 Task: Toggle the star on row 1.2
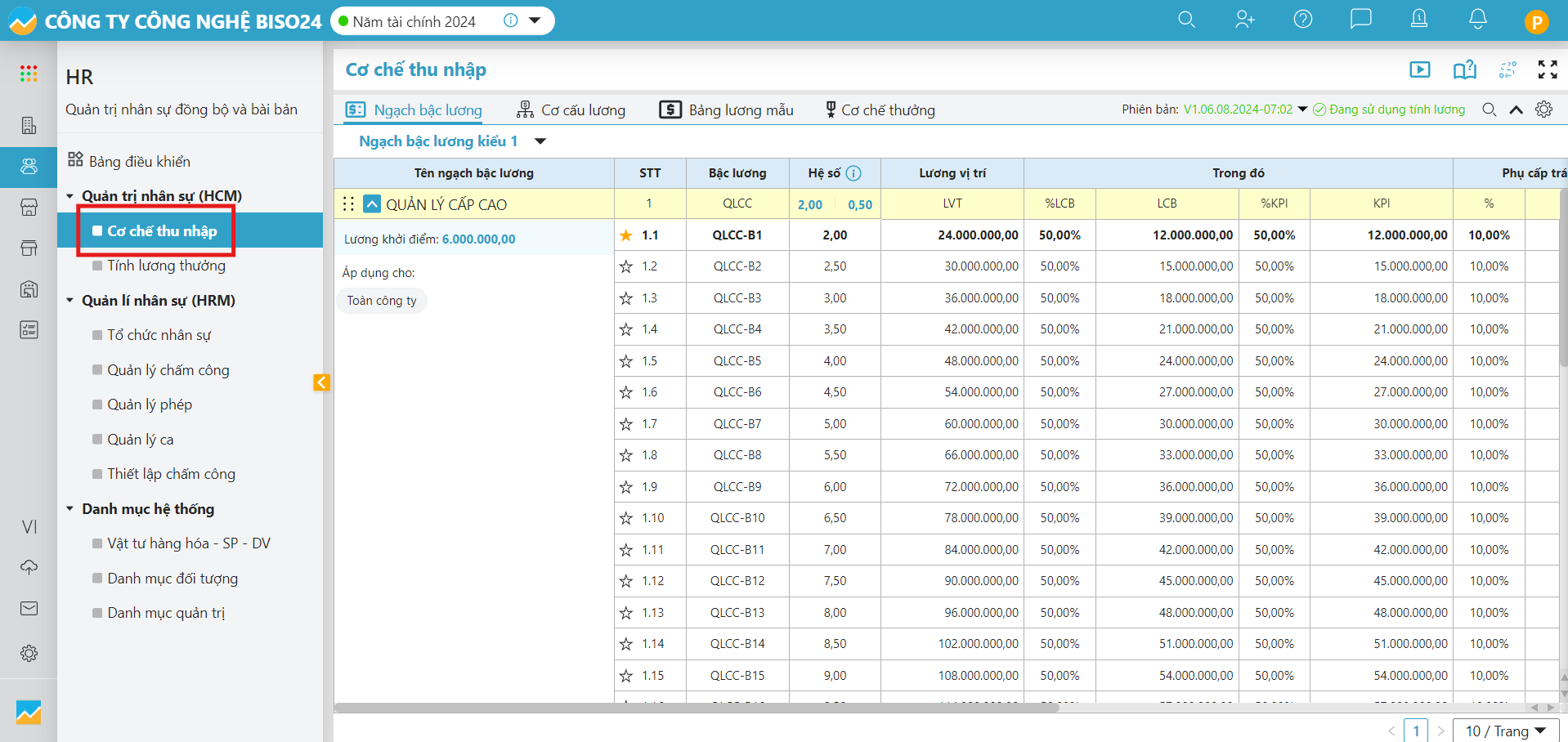pos(626,266)
